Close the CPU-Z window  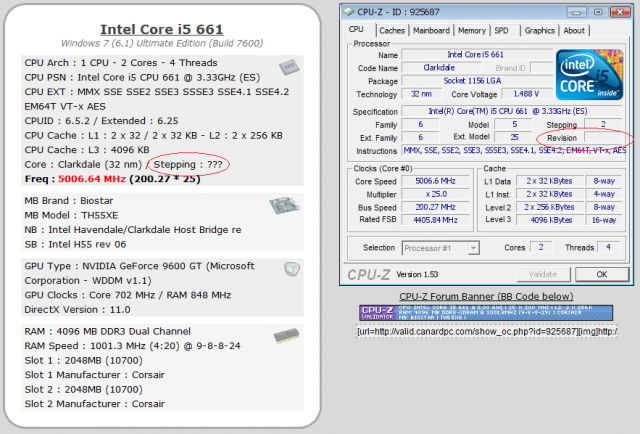pyautogui.click(x=620, y=12)
